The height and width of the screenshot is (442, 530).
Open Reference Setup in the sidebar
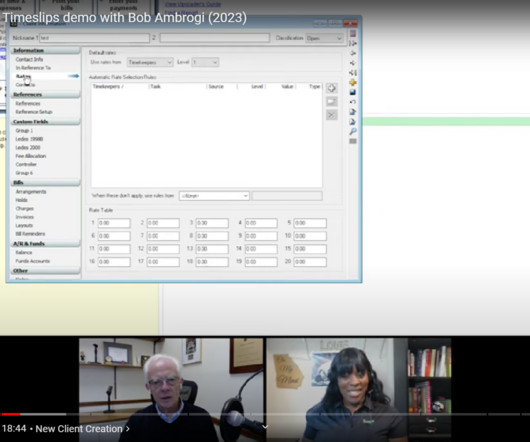click(x=34, y=112)
